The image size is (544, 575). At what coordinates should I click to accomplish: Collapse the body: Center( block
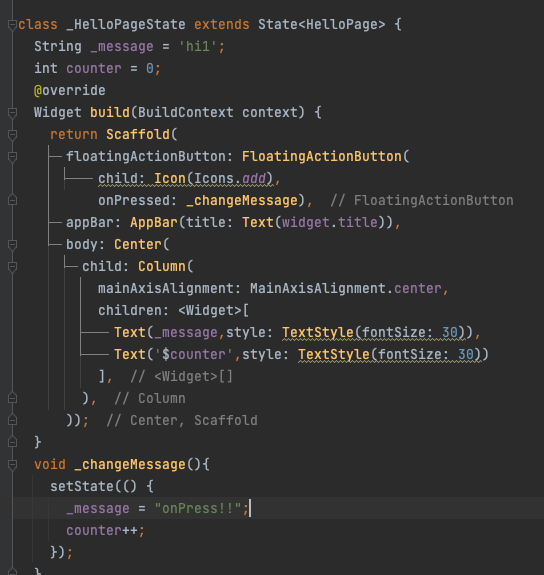12,245
